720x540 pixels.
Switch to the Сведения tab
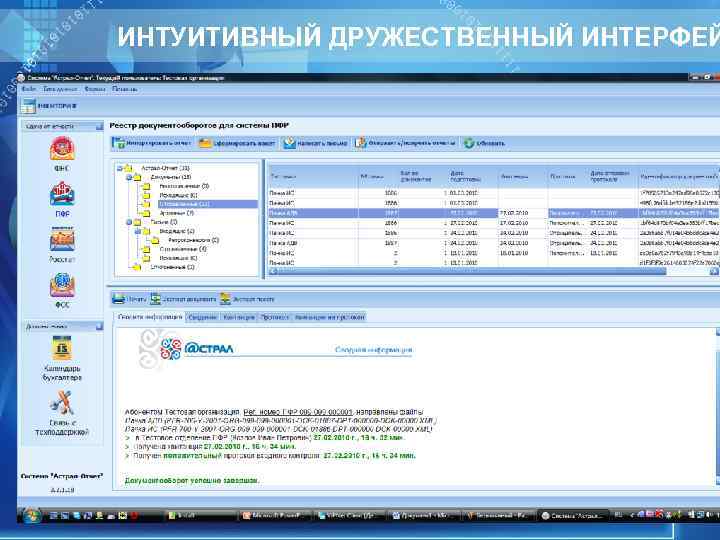pos(202,317)
